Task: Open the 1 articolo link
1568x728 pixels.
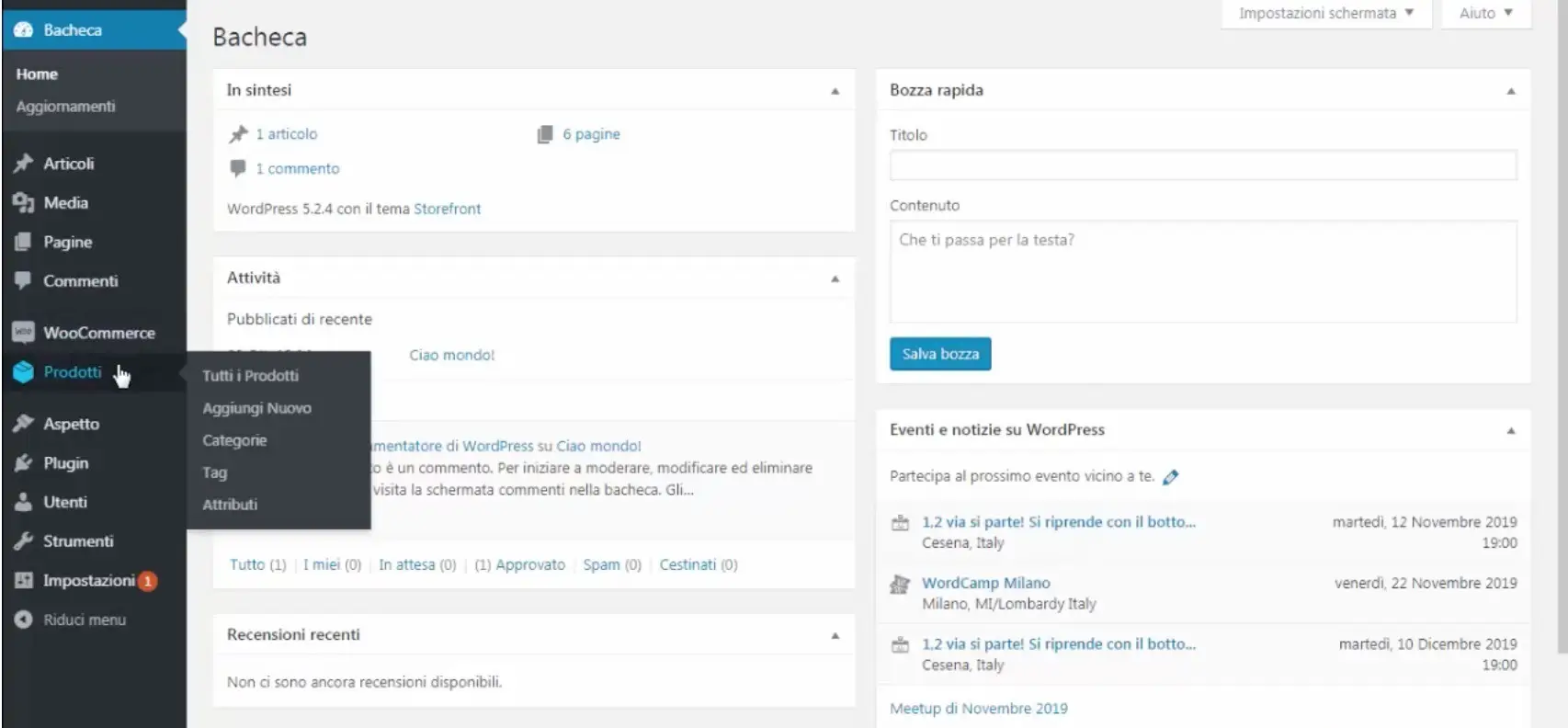Action: pos(287,134)
